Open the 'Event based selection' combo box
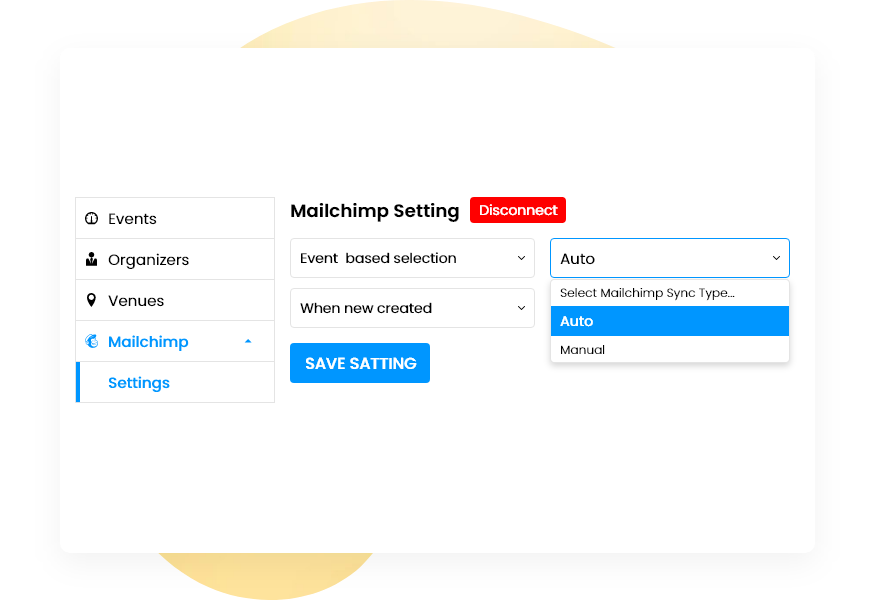 (x=412, y=258)
